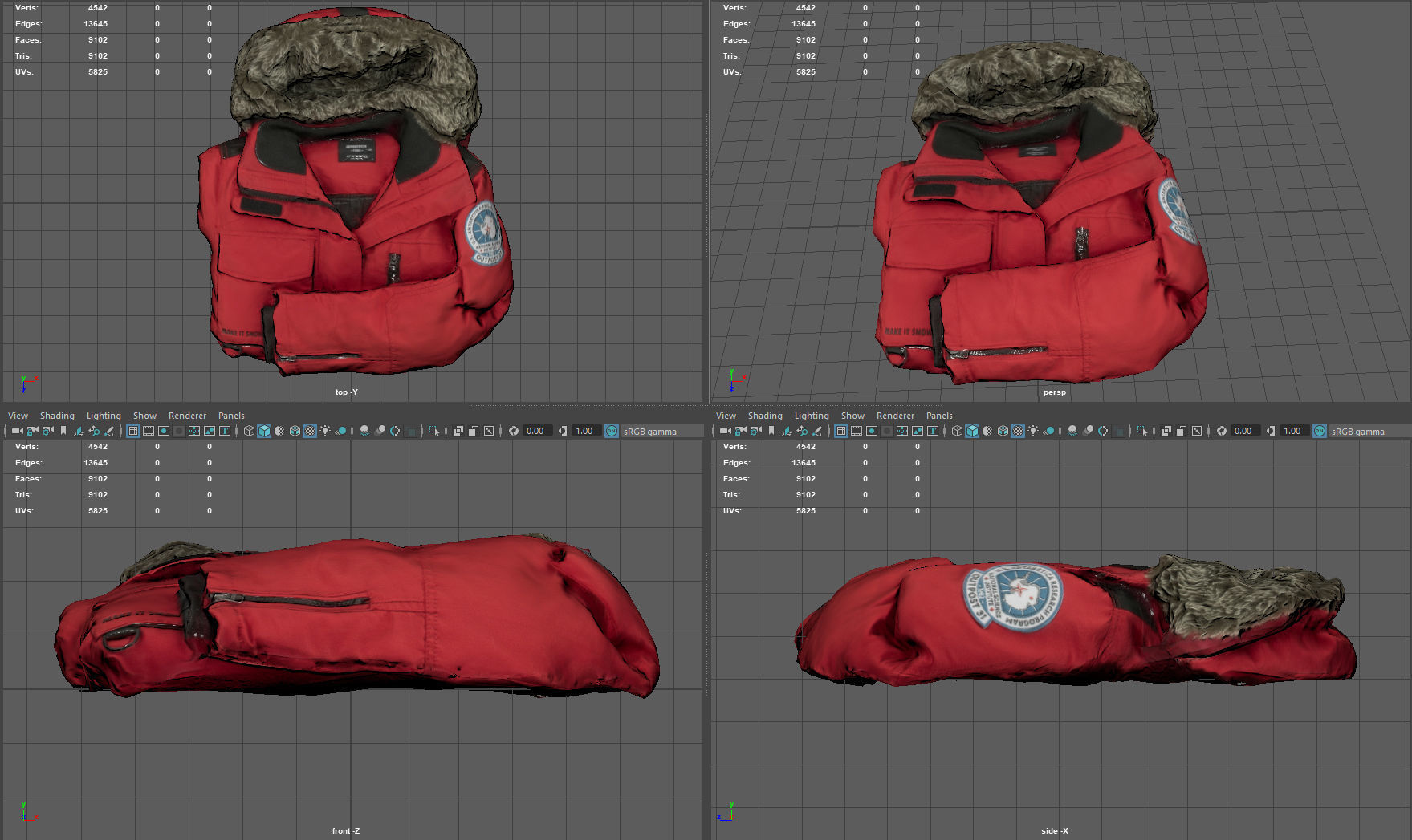Toggle Ambient Occlusion icon in front -Z panel
Viewport: 1412px width, 840px height.
point(364,431)
